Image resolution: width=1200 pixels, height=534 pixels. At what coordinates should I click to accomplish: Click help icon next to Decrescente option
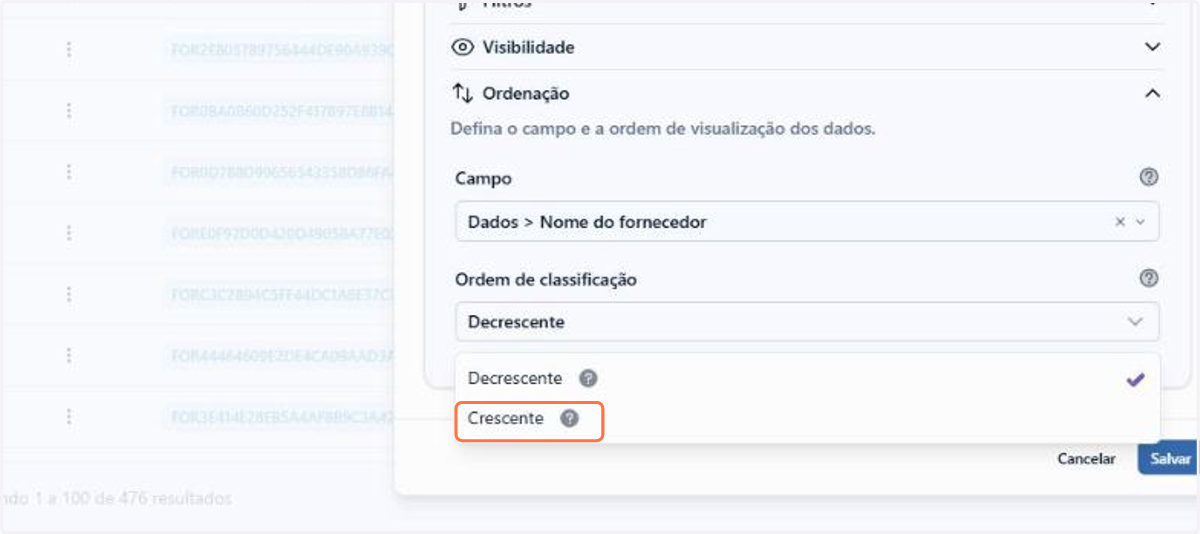click(589, 379)
